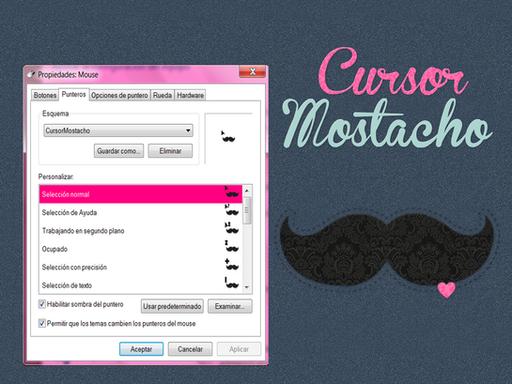Click the cursor preview image beside Esquema
This screenshot has height=384, width=512.
click(228, 136)
